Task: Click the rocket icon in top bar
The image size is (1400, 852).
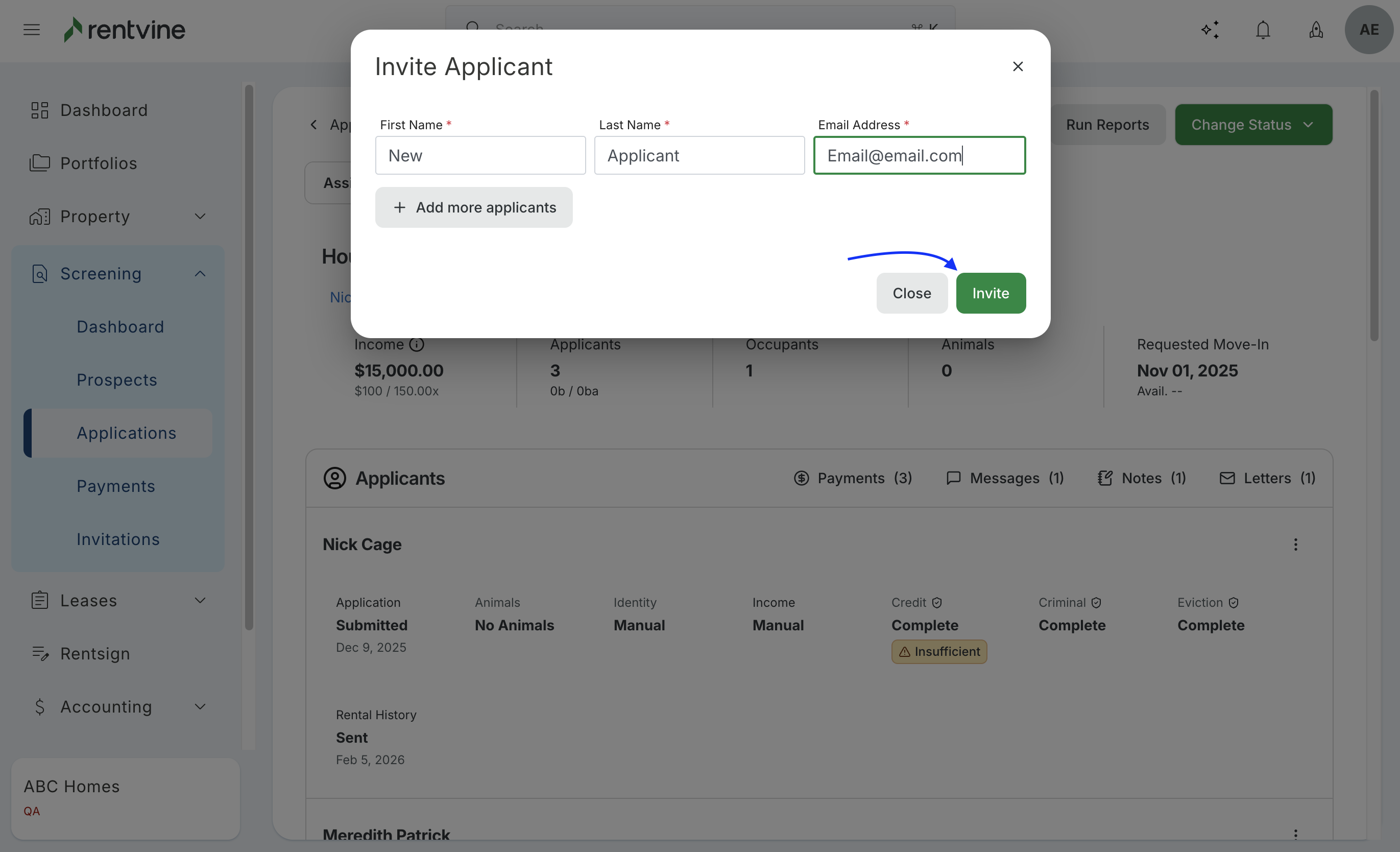Action: (x=1316, y=30)
